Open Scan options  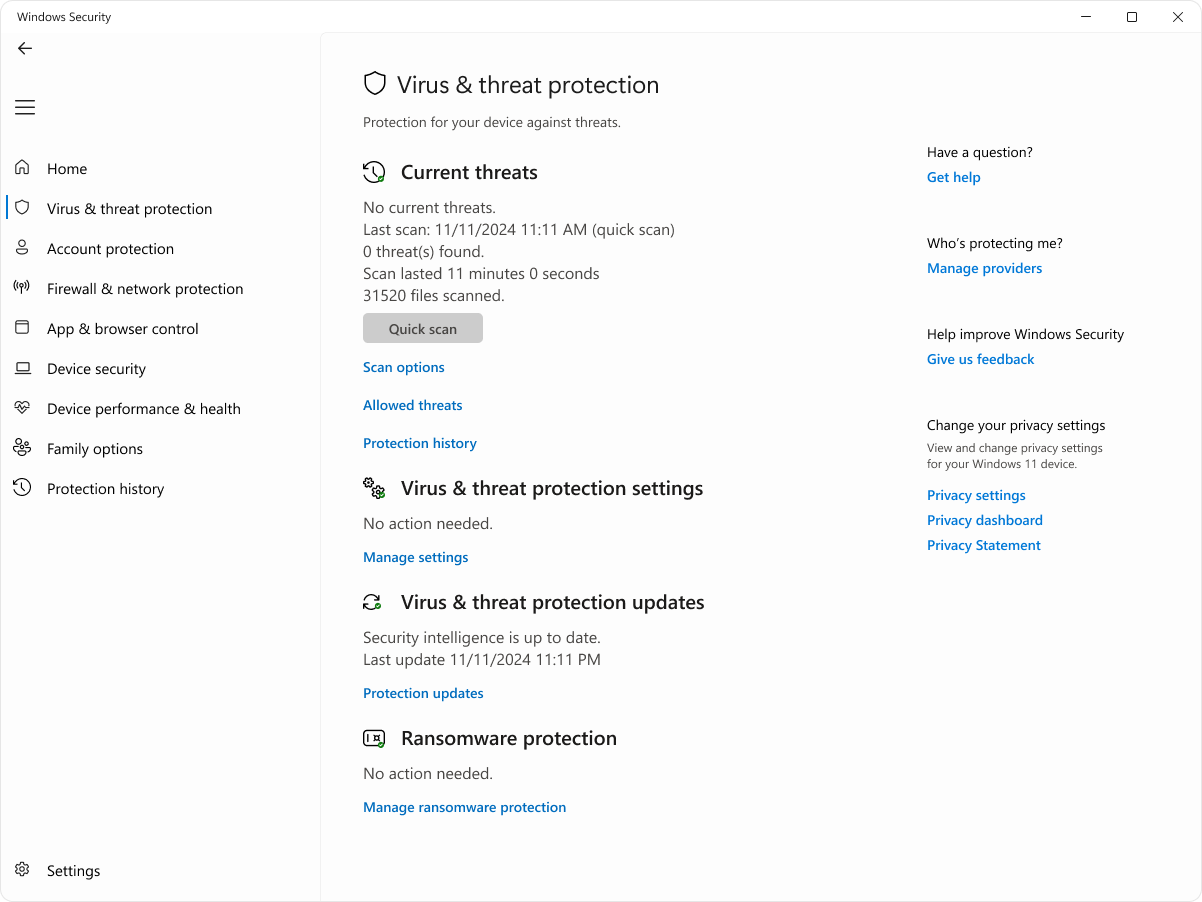click(403, 367)
